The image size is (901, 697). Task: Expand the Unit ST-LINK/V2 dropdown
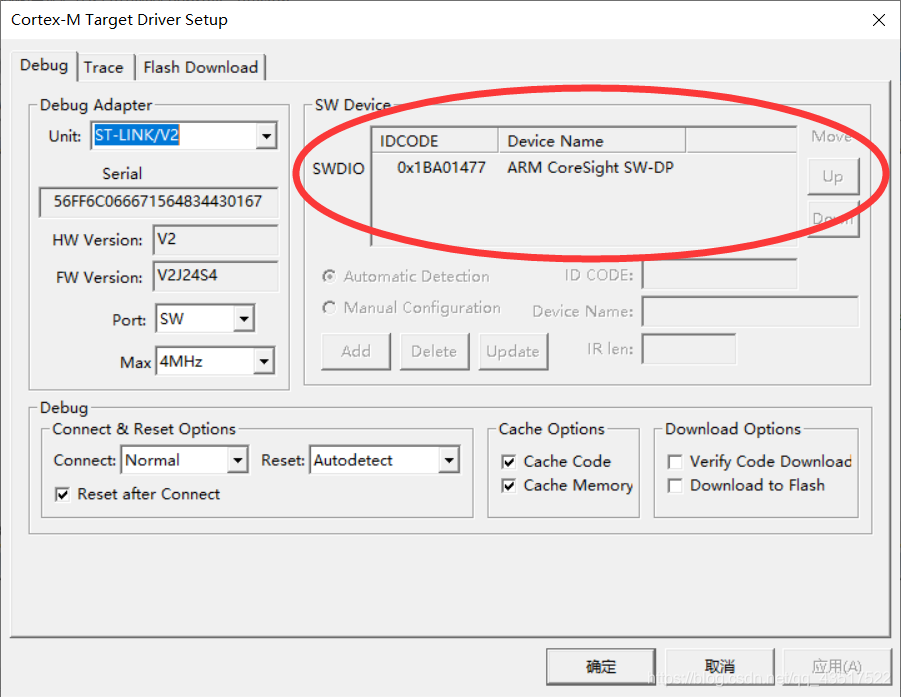pyautogui.click(x=266, y=136)
